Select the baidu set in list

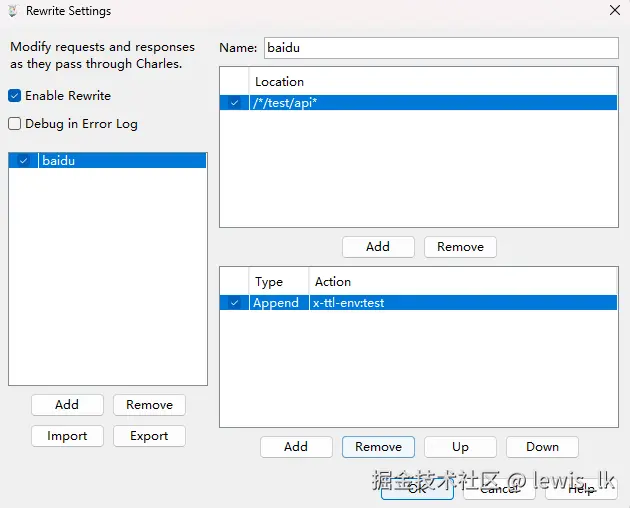(x=107, y=160)
